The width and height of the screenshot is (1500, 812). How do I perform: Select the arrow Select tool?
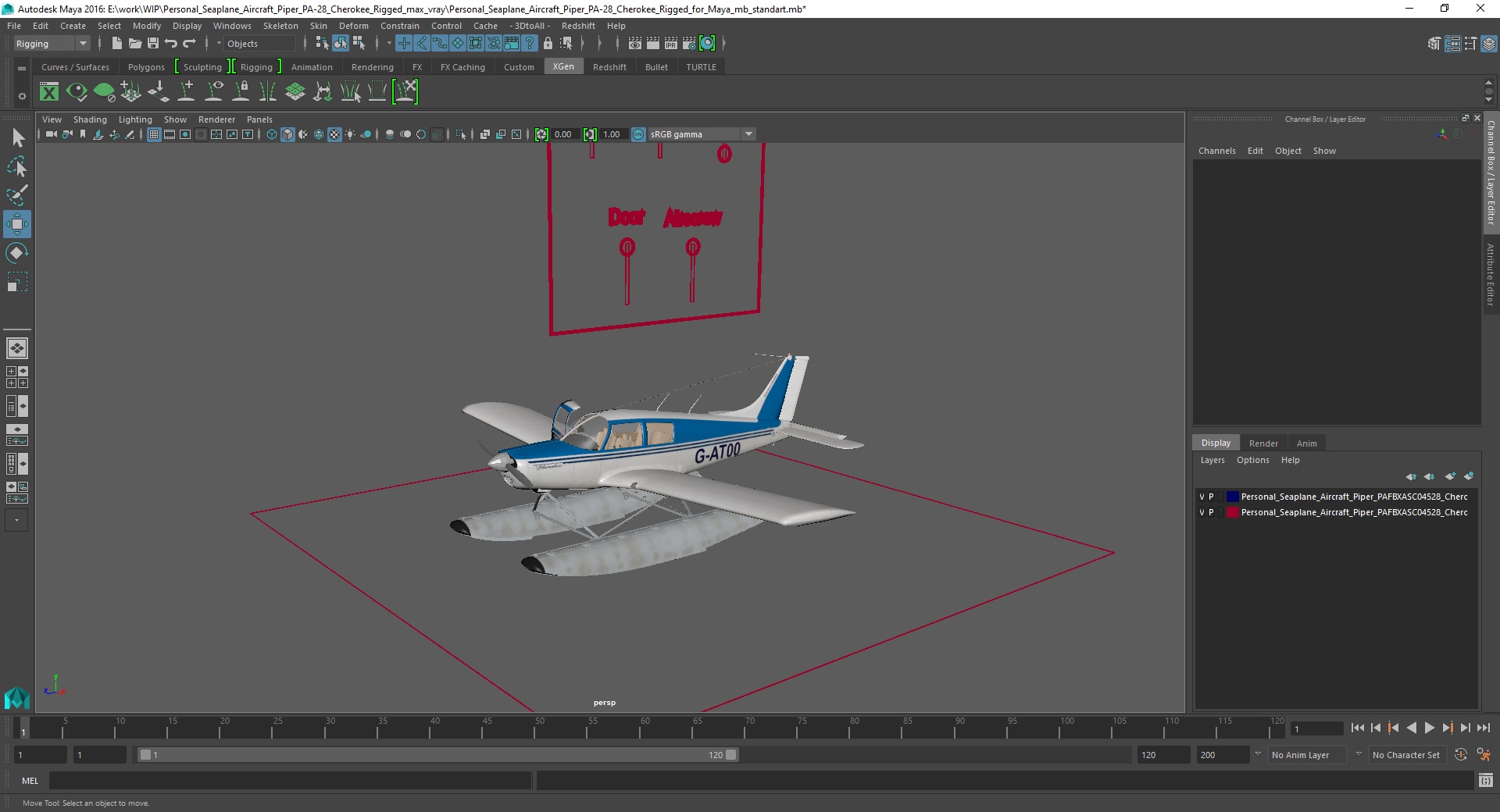coord(17,138)
